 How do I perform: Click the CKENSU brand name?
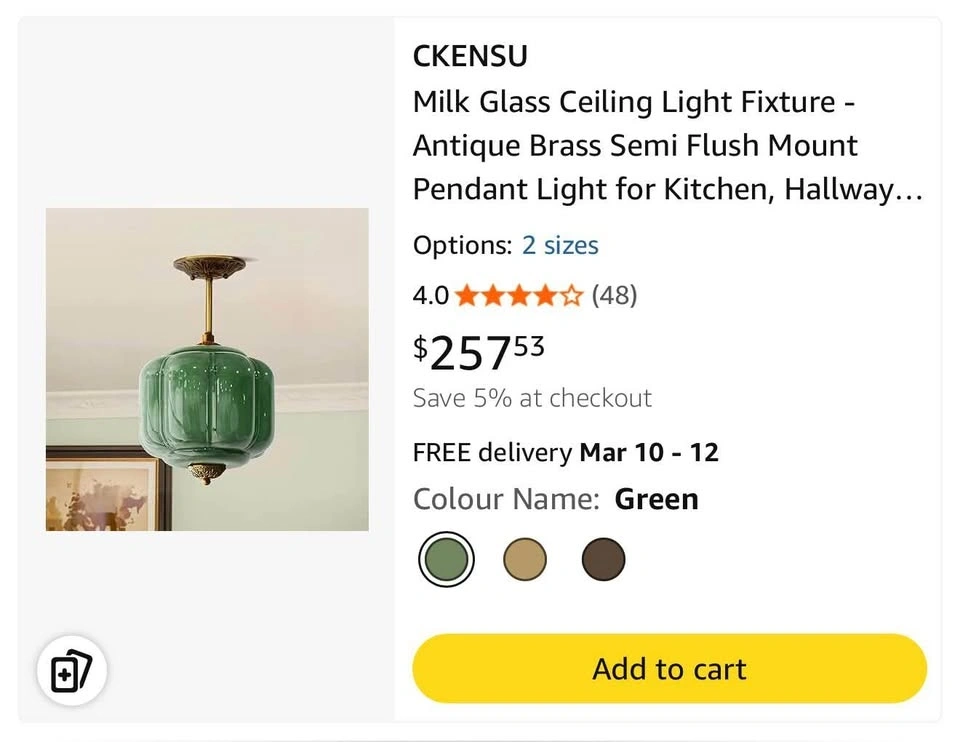(470, 57)
